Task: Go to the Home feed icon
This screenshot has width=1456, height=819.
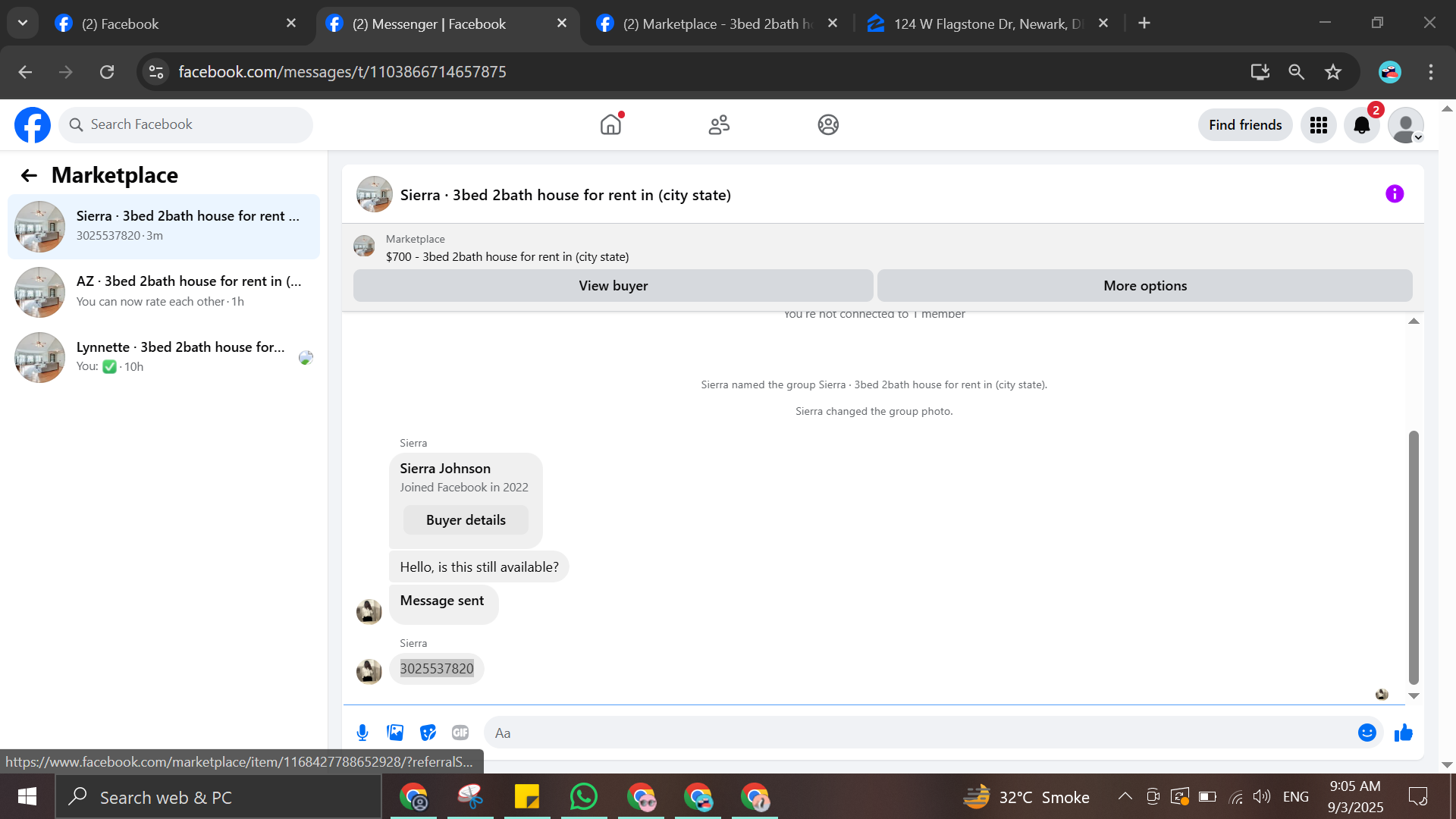Action: point(610,124)
